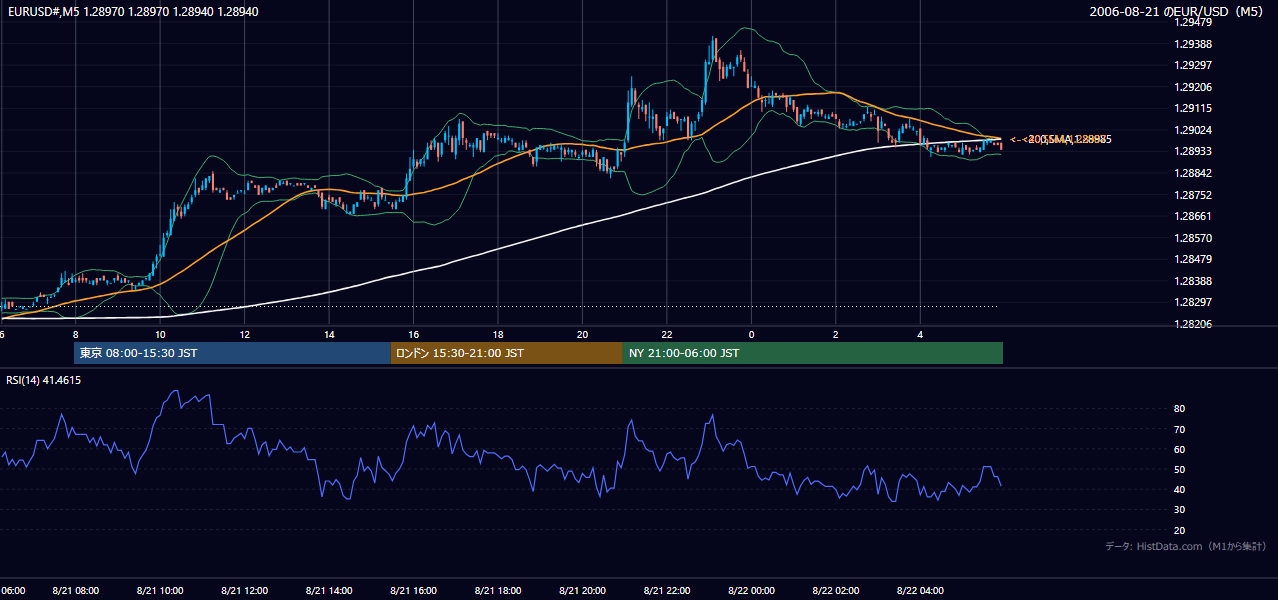
Task: Click price axis label 1.29388
Action: pyautogui.click(x=1193, y=44)
